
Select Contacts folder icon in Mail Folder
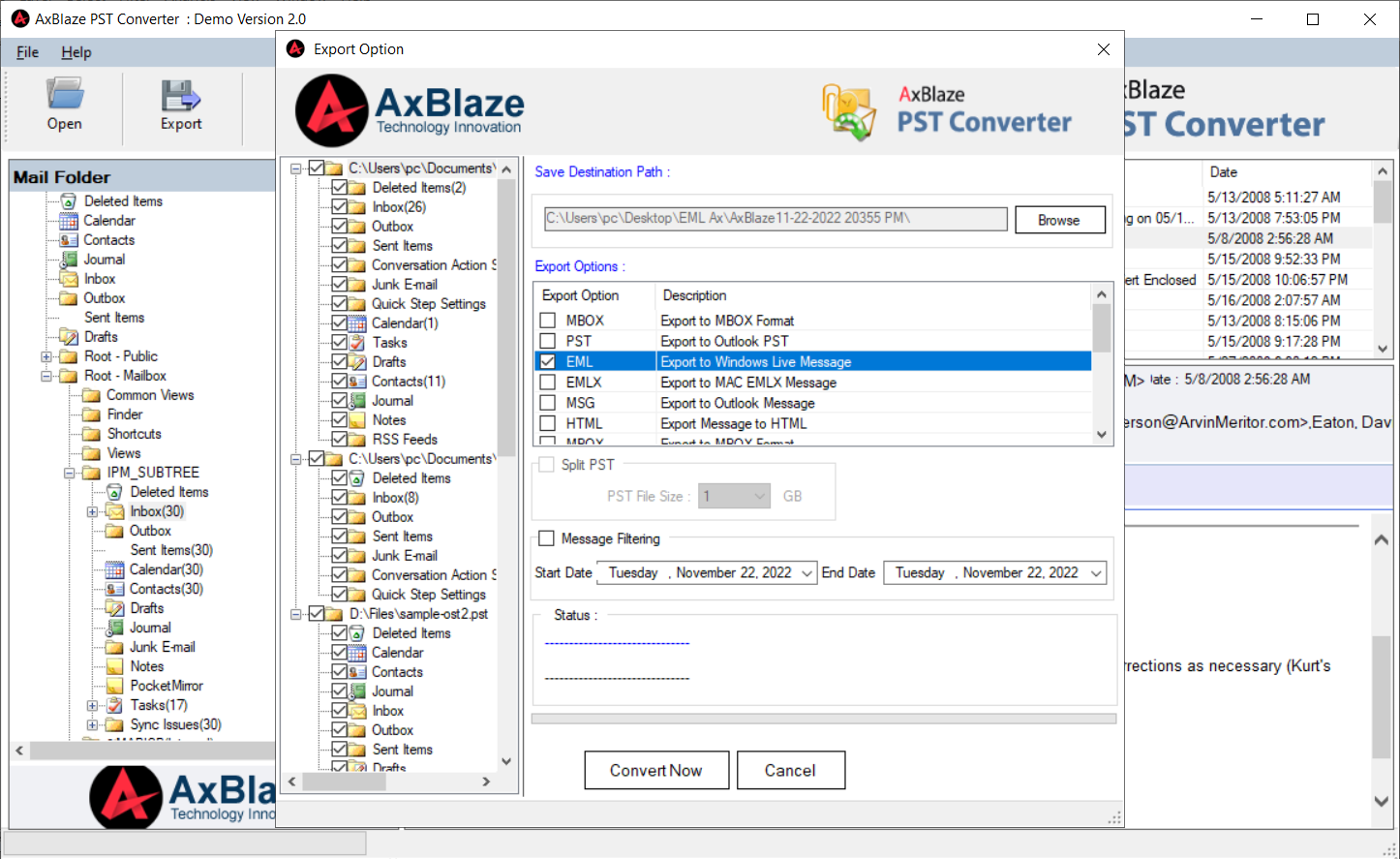[69, 240]
